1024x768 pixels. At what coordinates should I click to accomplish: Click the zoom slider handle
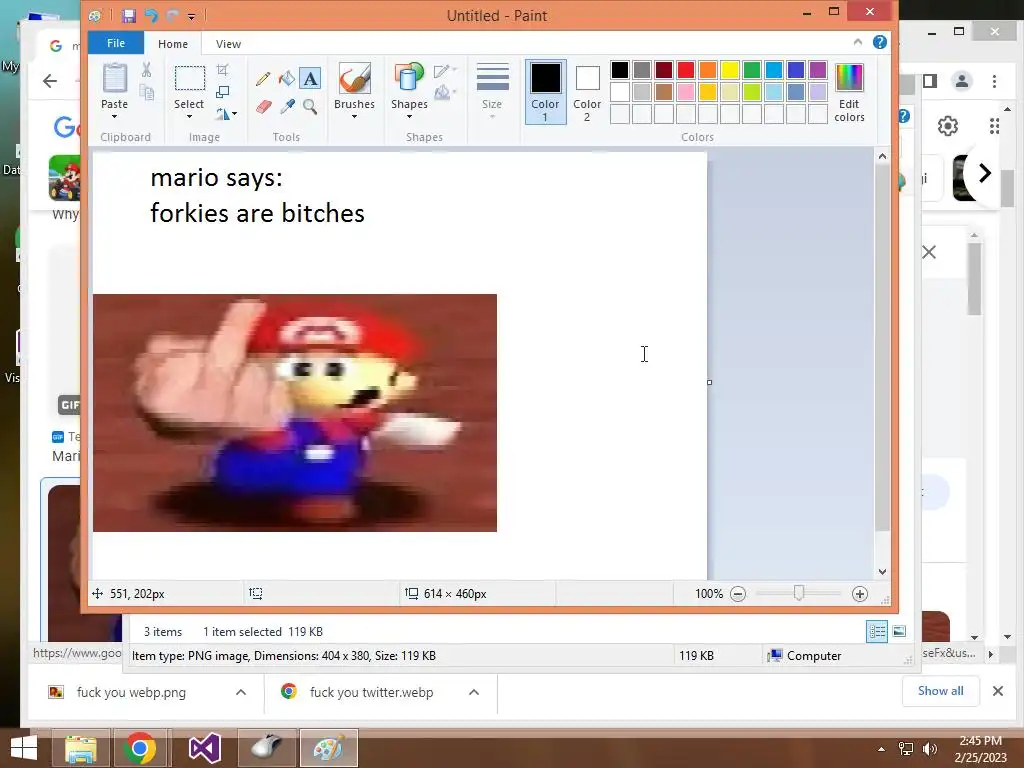point(799,593)
